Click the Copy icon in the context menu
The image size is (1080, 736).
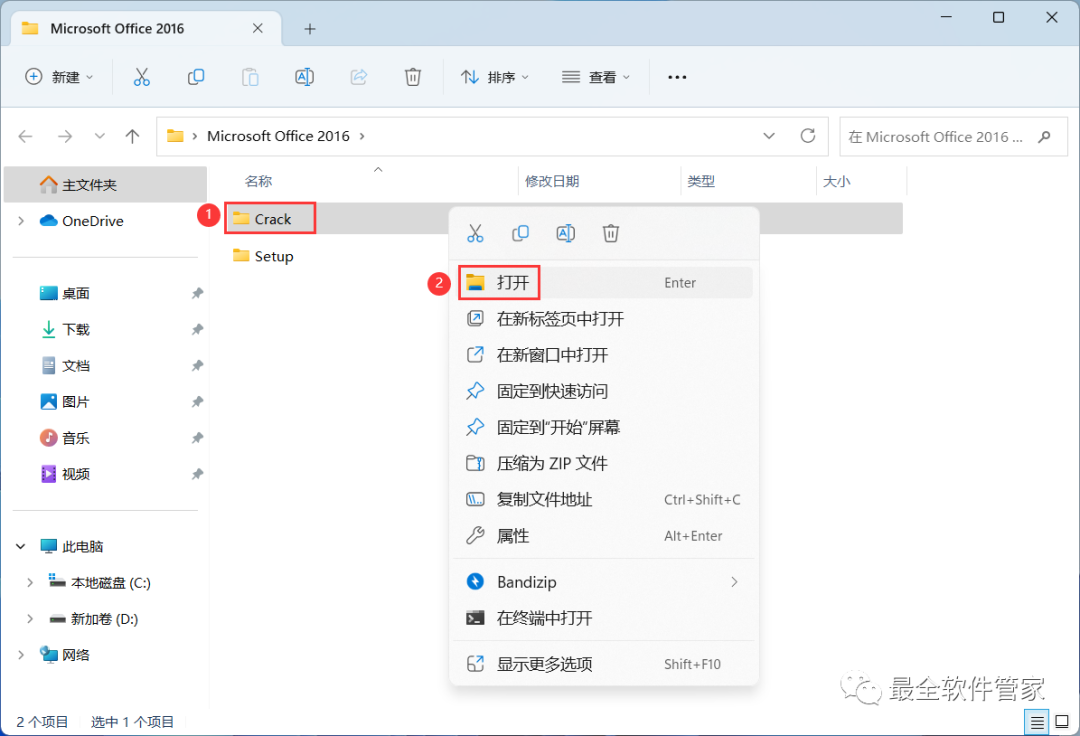(x=520, y=233)
